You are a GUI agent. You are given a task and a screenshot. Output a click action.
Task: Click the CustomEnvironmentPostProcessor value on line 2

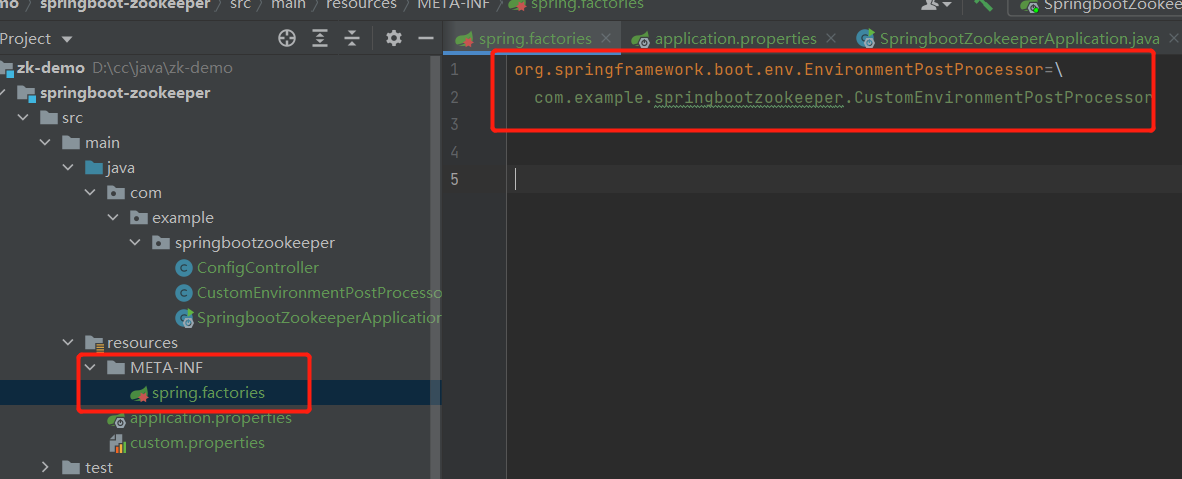coord(1003,97)
